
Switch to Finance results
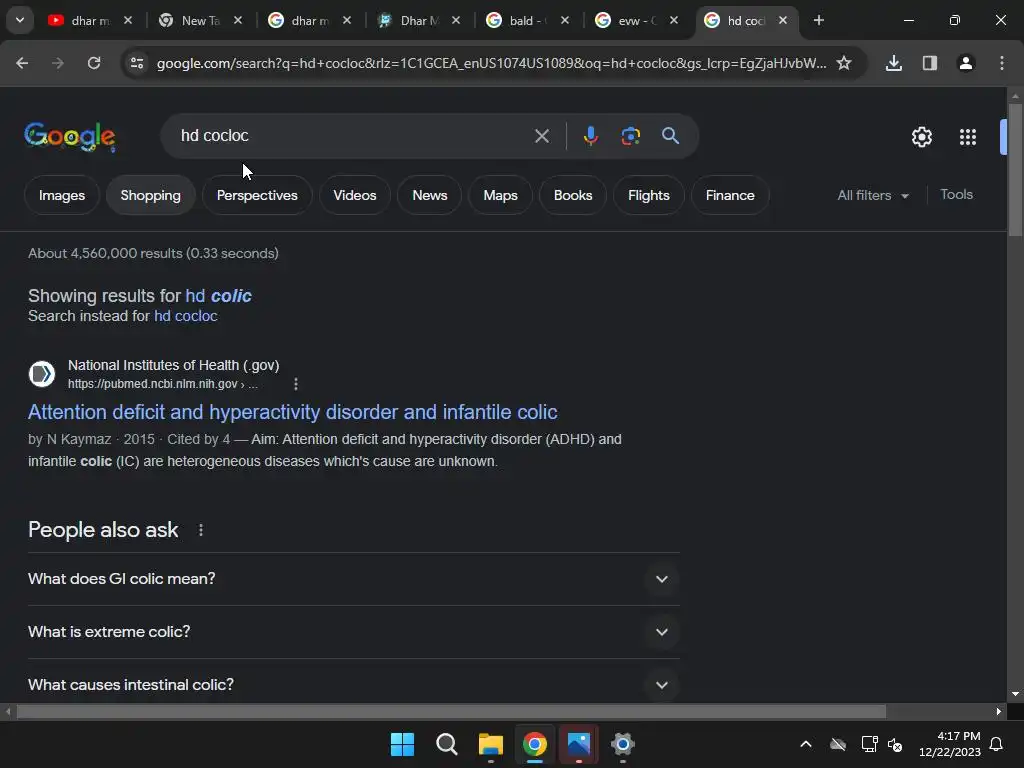730,195
